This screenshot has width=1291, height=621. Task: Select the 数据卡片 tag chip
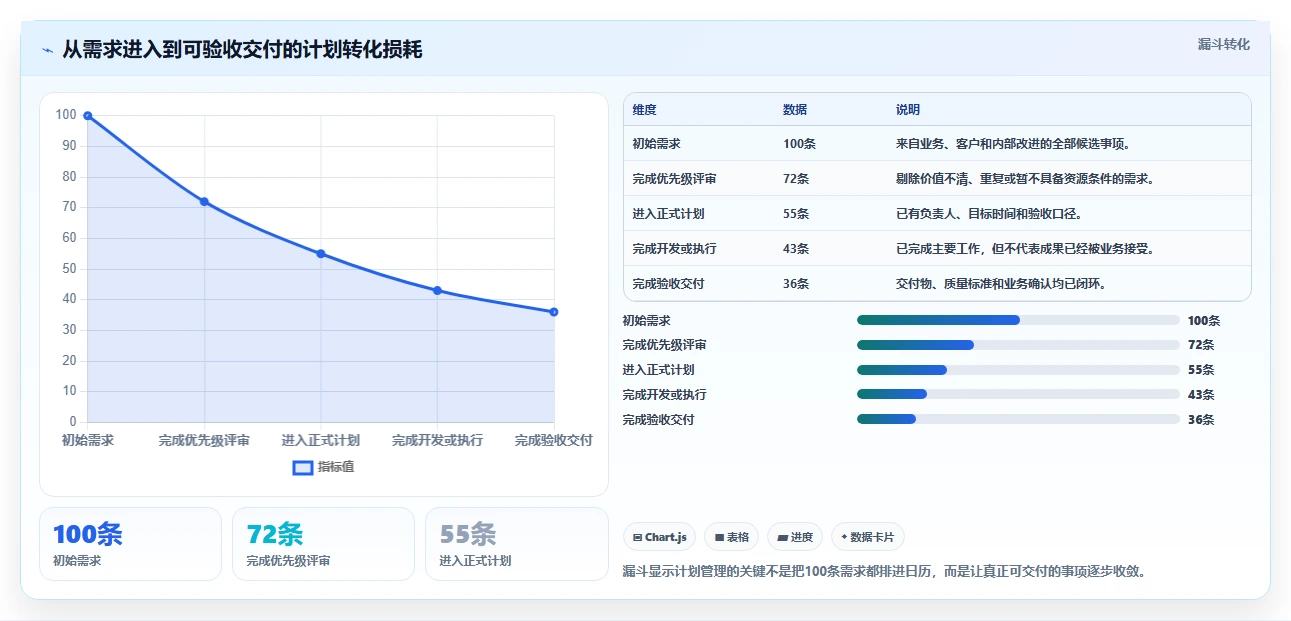pos(868,537)
